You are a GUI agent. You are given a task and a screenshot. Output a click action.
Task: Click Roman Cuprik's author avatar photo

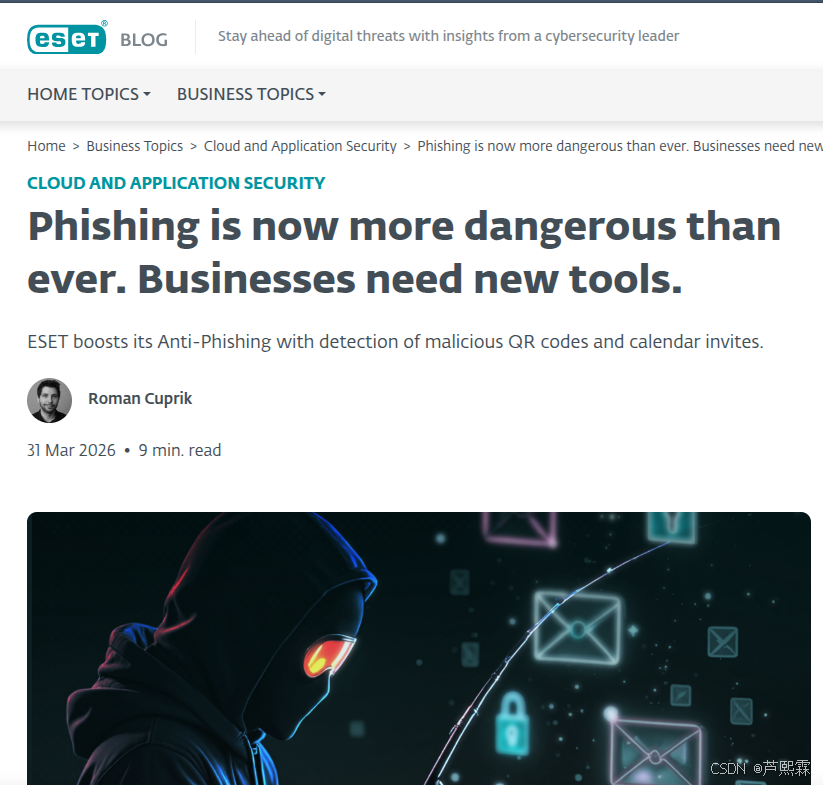coord(49,400)
